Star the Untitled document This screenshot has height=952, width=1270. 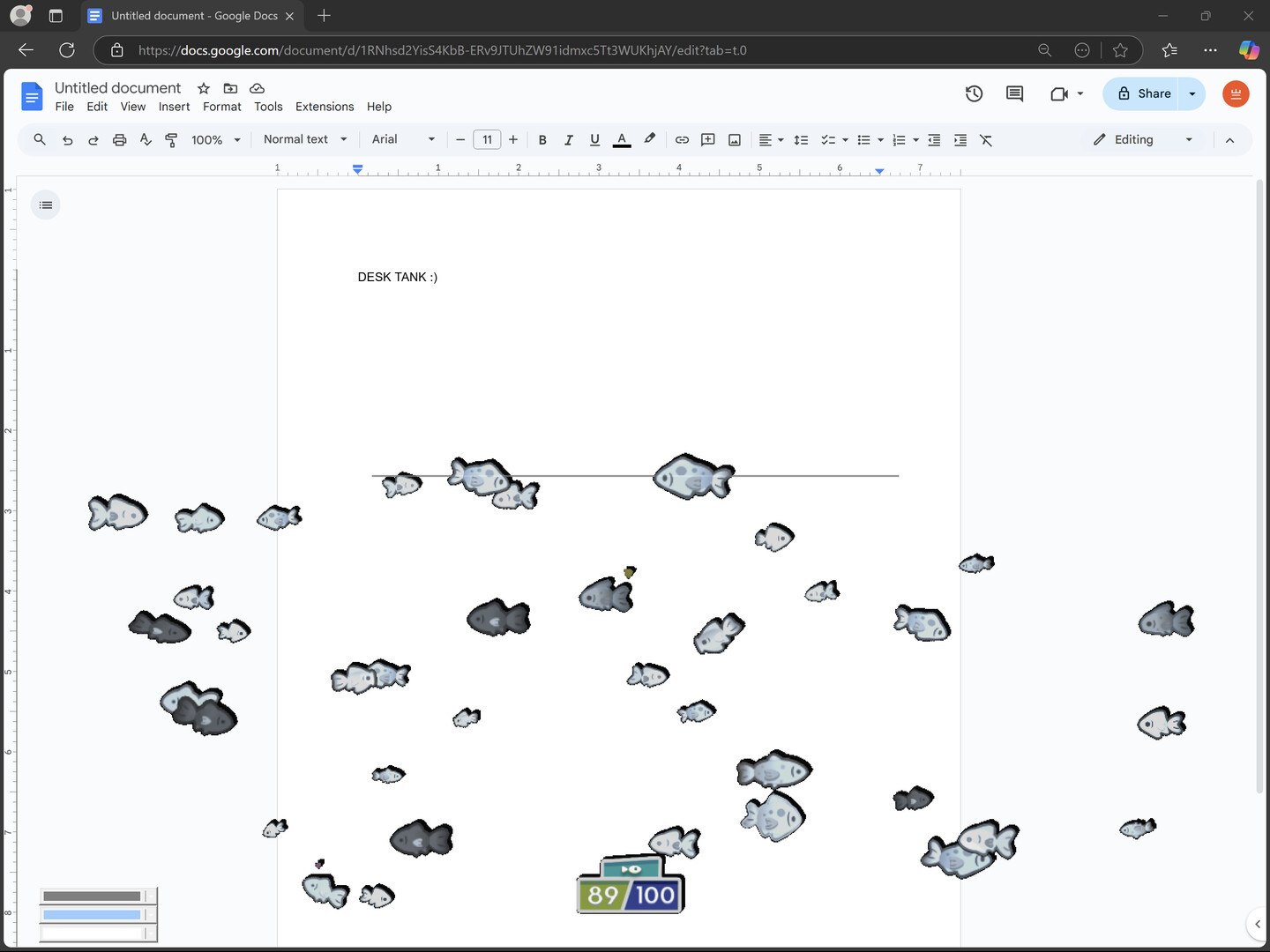204,88
